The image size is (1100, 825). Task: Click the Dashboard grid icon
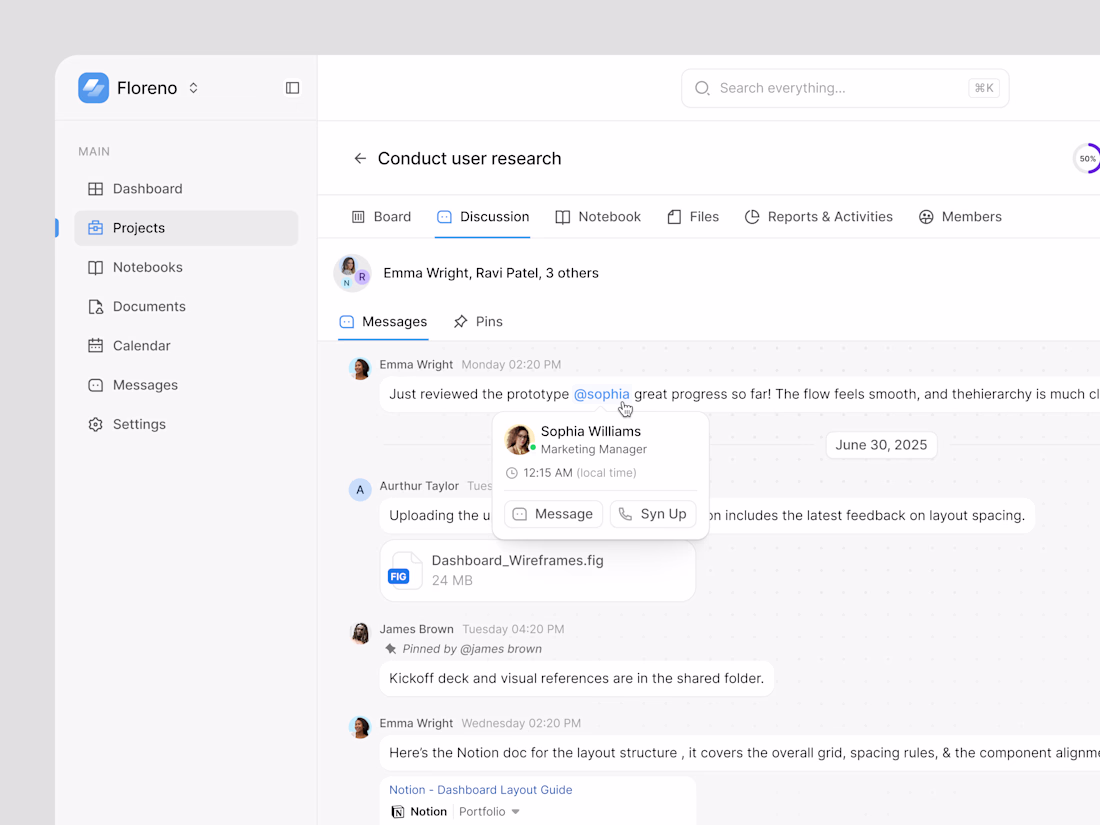pos(95,189)
